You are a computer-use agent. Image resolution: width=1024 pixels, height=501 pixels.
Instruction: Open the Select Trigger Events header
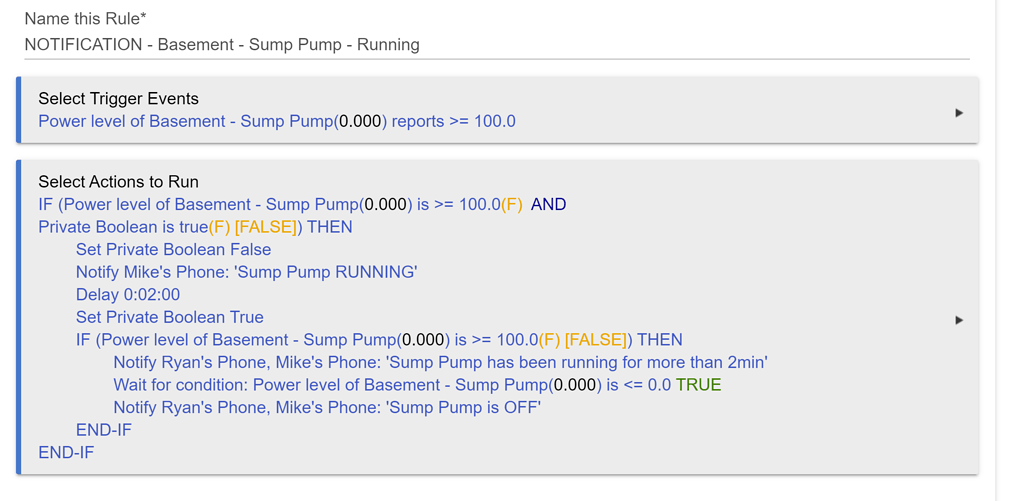click(118, 98)
